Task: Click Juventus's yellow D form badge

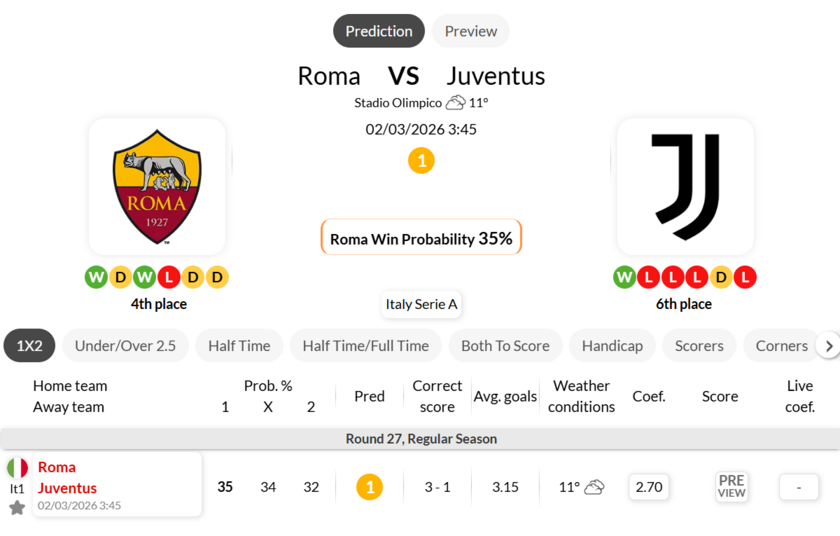Action: [x=721, y=277]
